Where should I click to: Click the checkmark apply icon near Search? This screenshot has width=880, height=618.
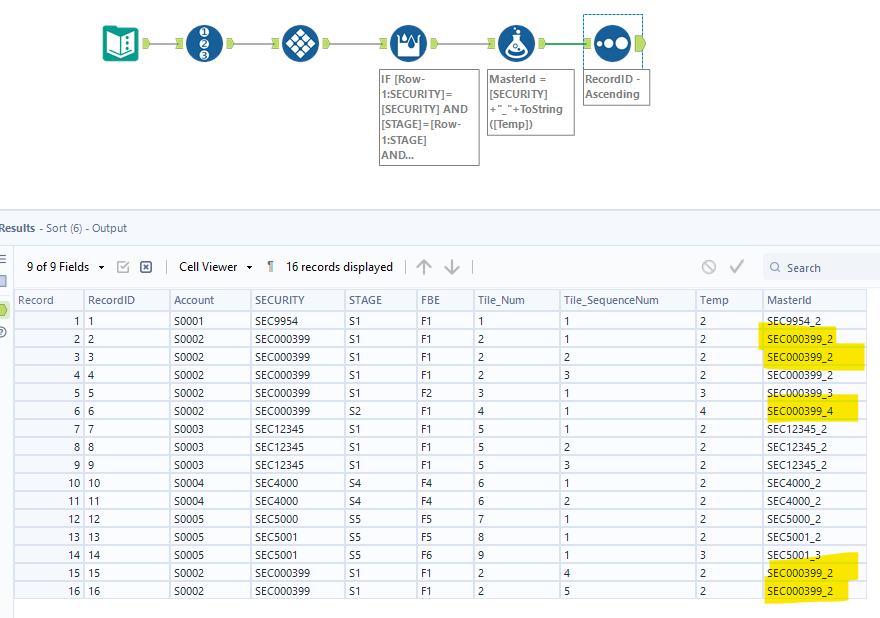point(737,267)
